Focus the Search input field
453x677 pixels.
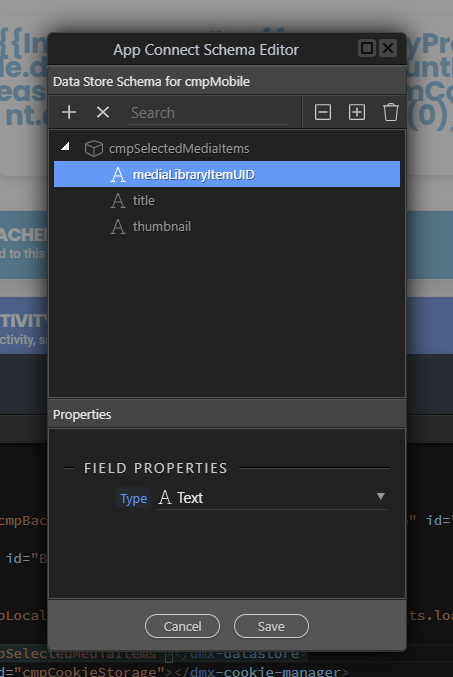click(x=209, y=113)
